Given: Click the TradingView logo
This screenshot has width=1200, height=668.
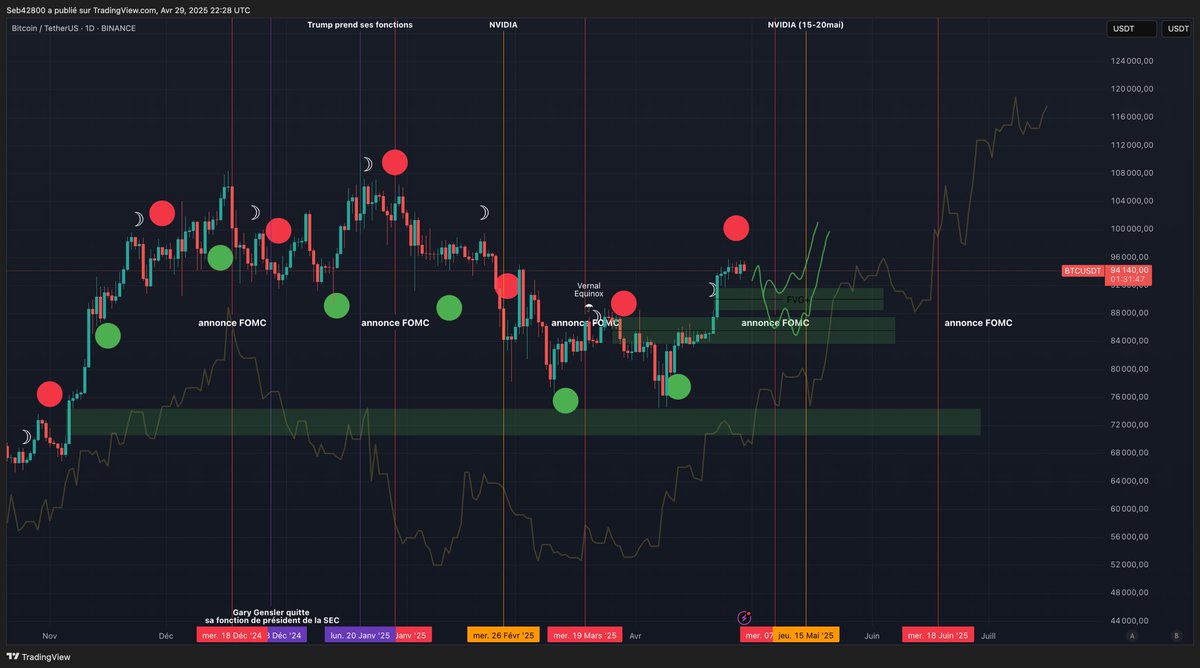Looking at the screenshot, I should click(x=39, y=657).
